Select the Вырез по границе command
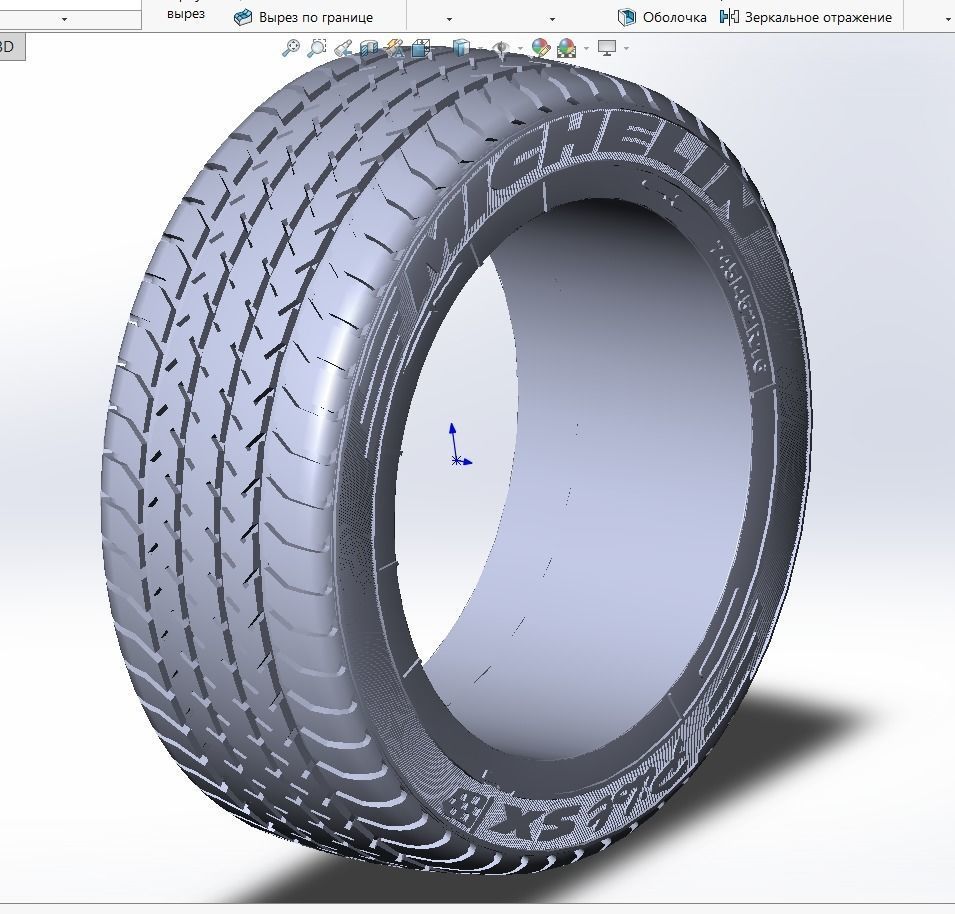The image size is (955, 914). (315, 18)
